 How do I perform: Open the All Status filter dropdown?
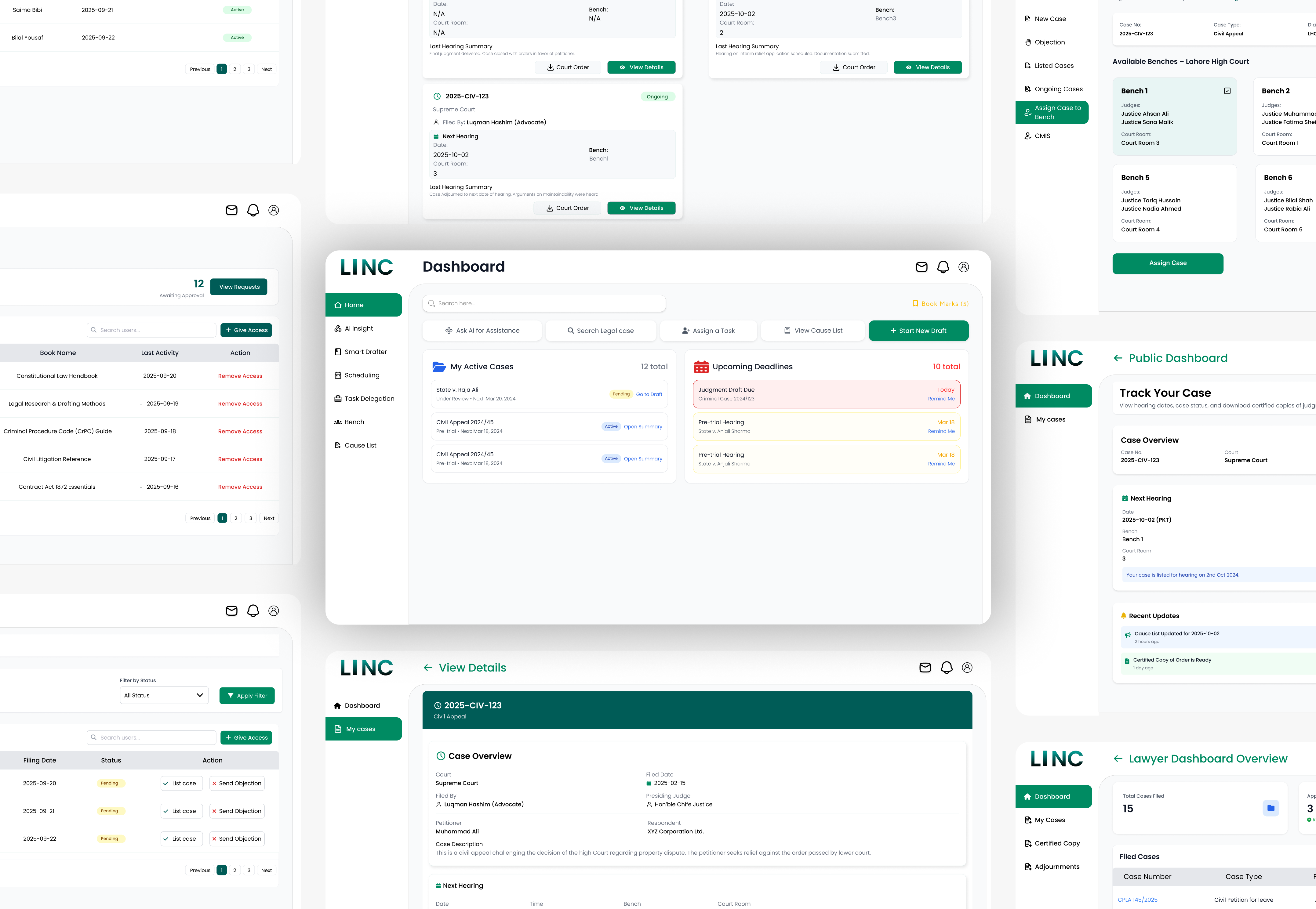click(164, 695)
